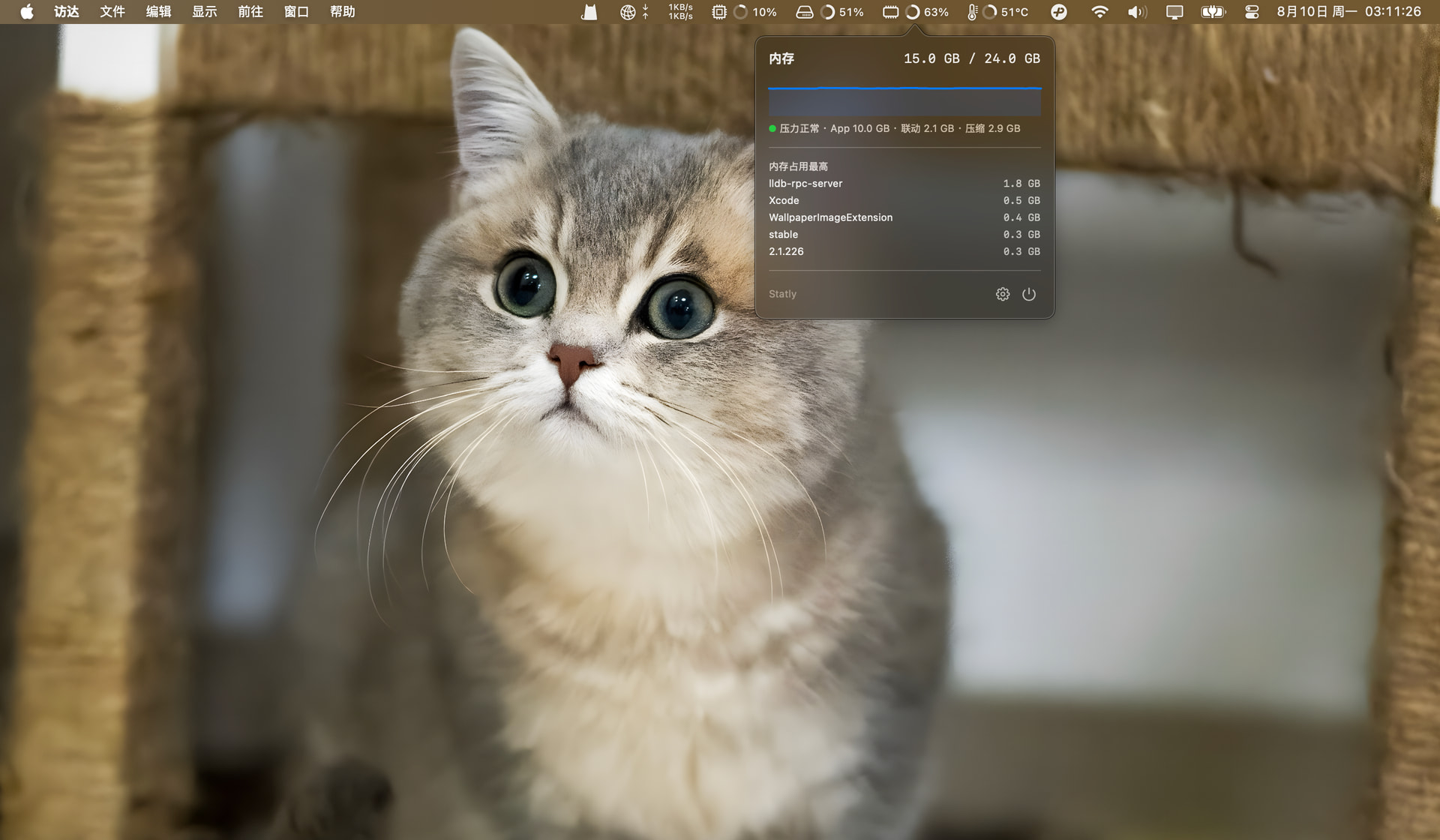
Task: Click the memory usage history graph
Action: (904, 101)
